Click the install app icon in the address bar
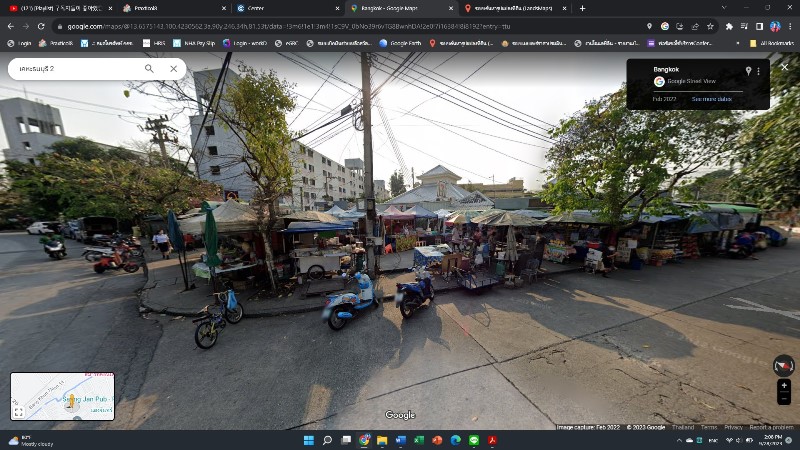Image resolution: width=800 pixels, height=450 pixels. [x=680, y=27]
